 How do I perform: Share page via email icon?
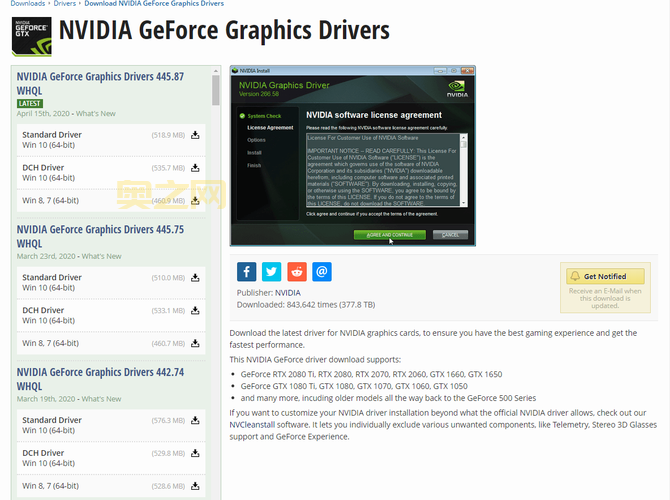click(x=321, y=271)
